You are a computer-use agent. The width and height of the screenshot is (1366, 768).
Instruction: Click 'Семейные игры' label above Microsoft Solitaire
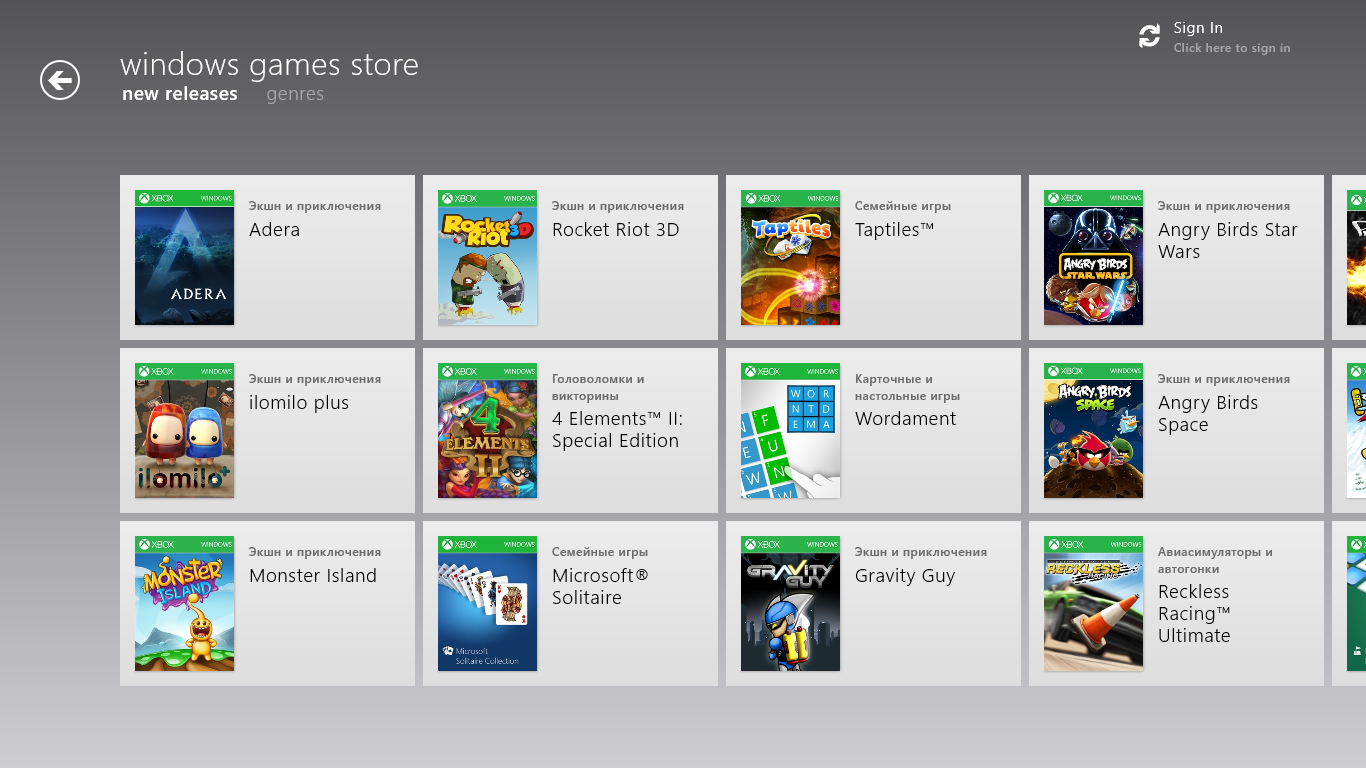[600, 552]
